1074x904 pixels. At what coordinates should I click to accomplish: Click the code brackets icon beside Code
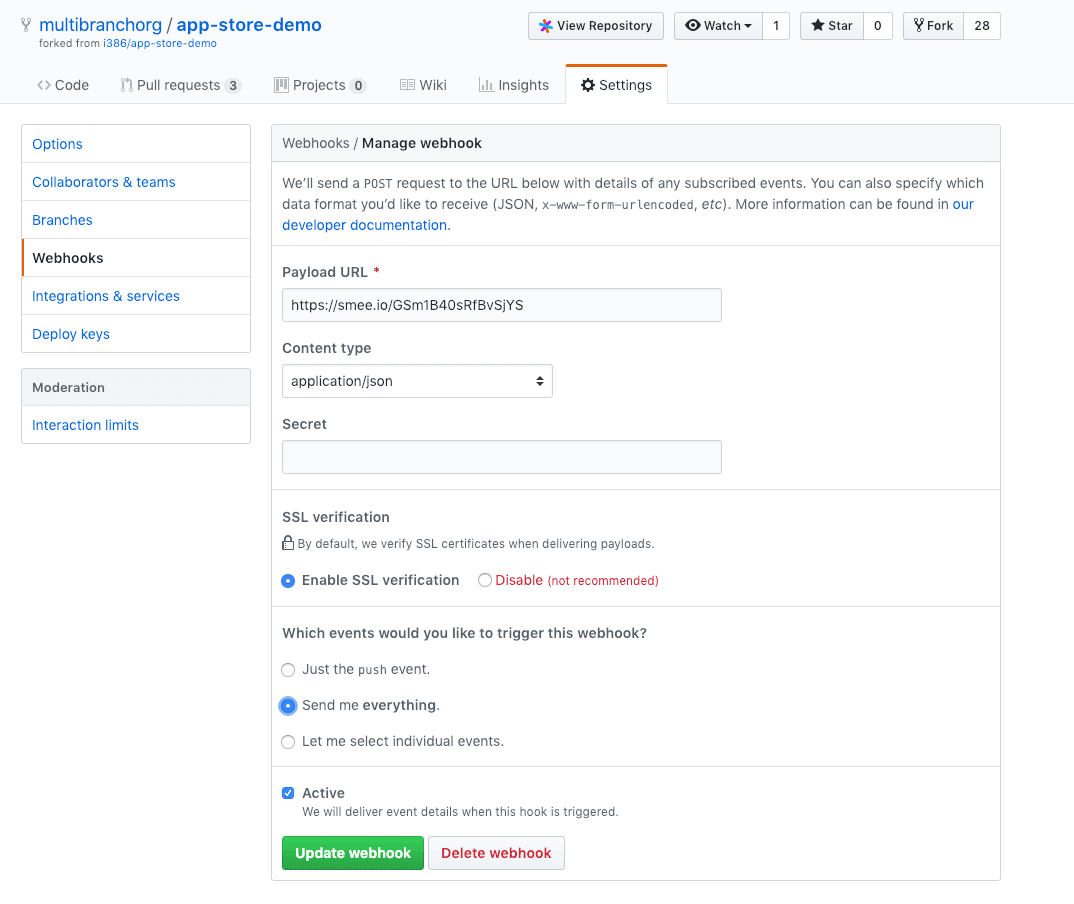[44, 85]
